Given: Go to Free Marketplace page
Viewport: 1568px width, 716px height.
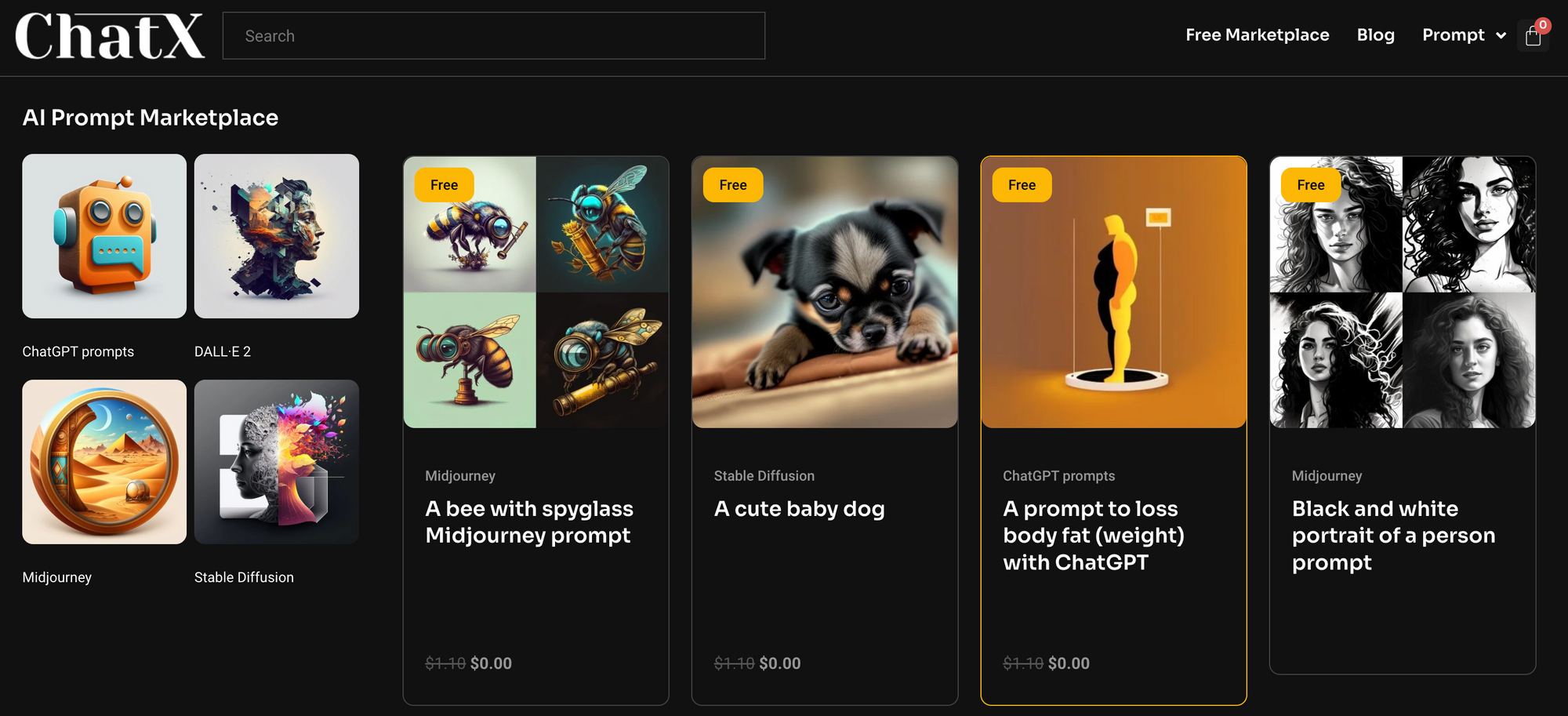Looking at the screenshot, I should click(x=1257, y=35).
